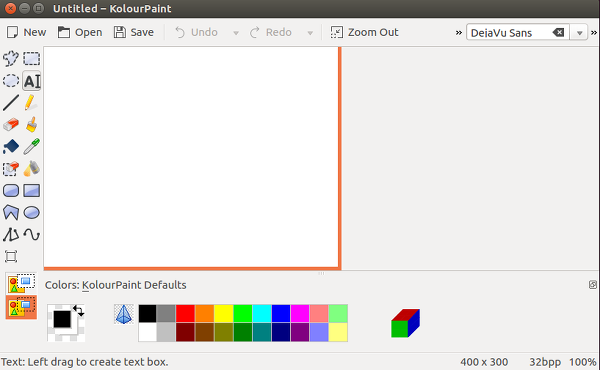The image size is (600, 370).
Task: Select the Pen tool
Action: (31, 103)
